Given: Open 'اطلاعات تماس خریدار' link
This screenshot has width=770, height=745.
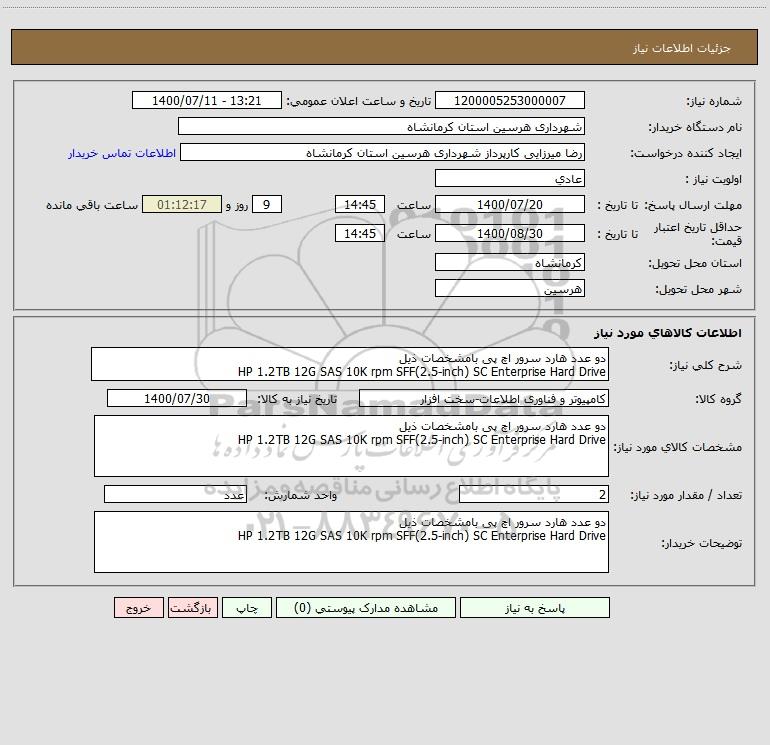Looking at the screenshot, I should coord(122,153).
